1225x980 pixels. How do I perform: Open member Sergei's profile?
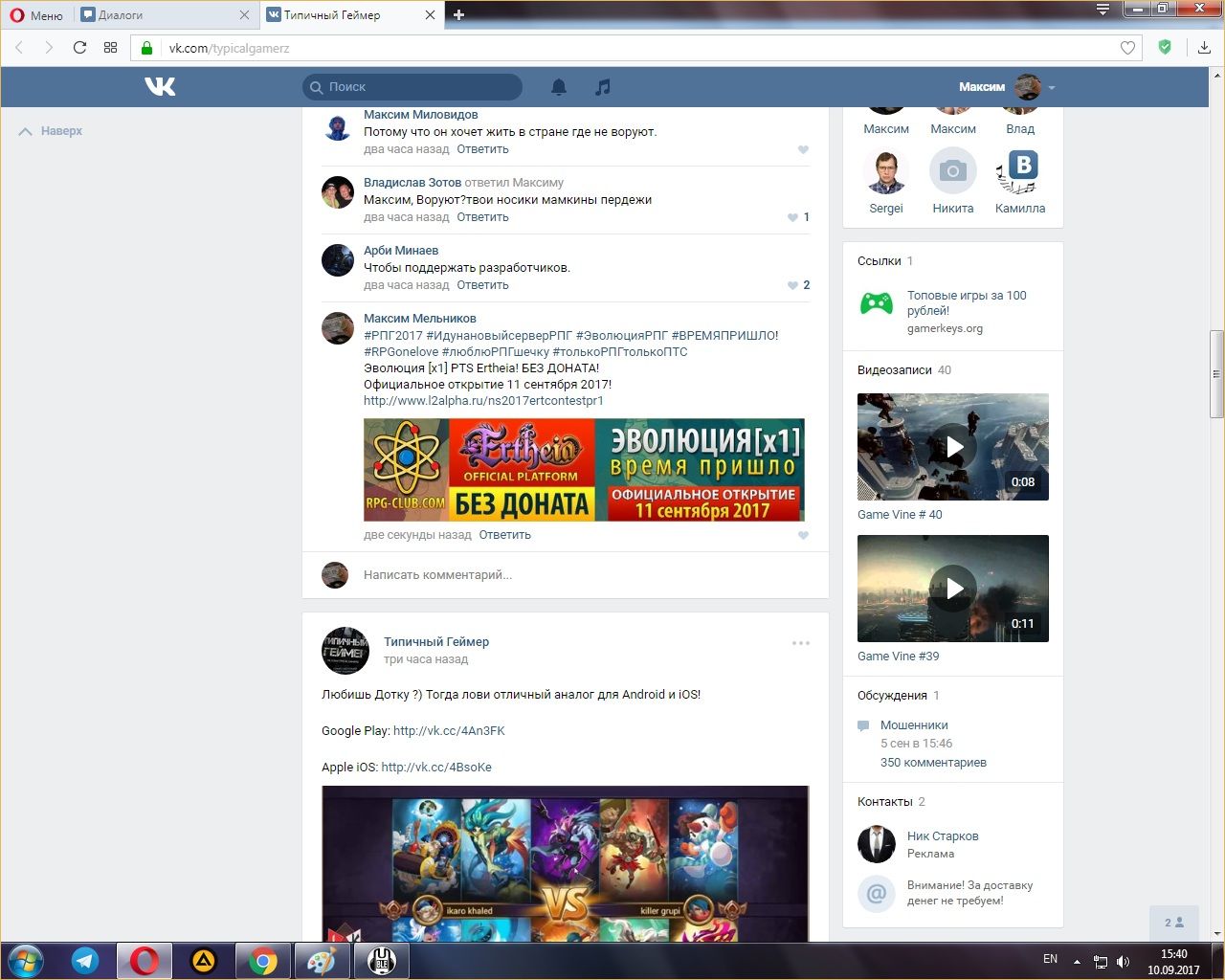point(886,181)
